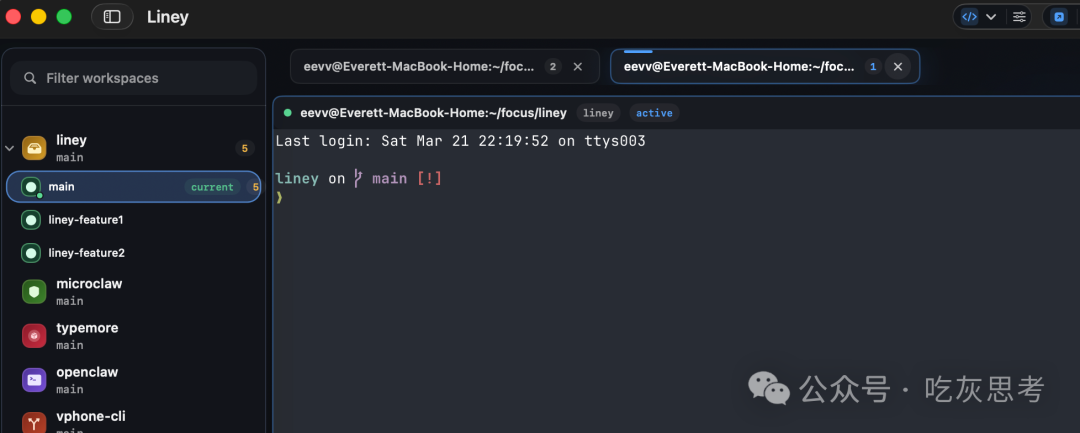Click the magnifier icon in filter box
The height and width of the screenshot is (433, 1080).
click(30, 78)
